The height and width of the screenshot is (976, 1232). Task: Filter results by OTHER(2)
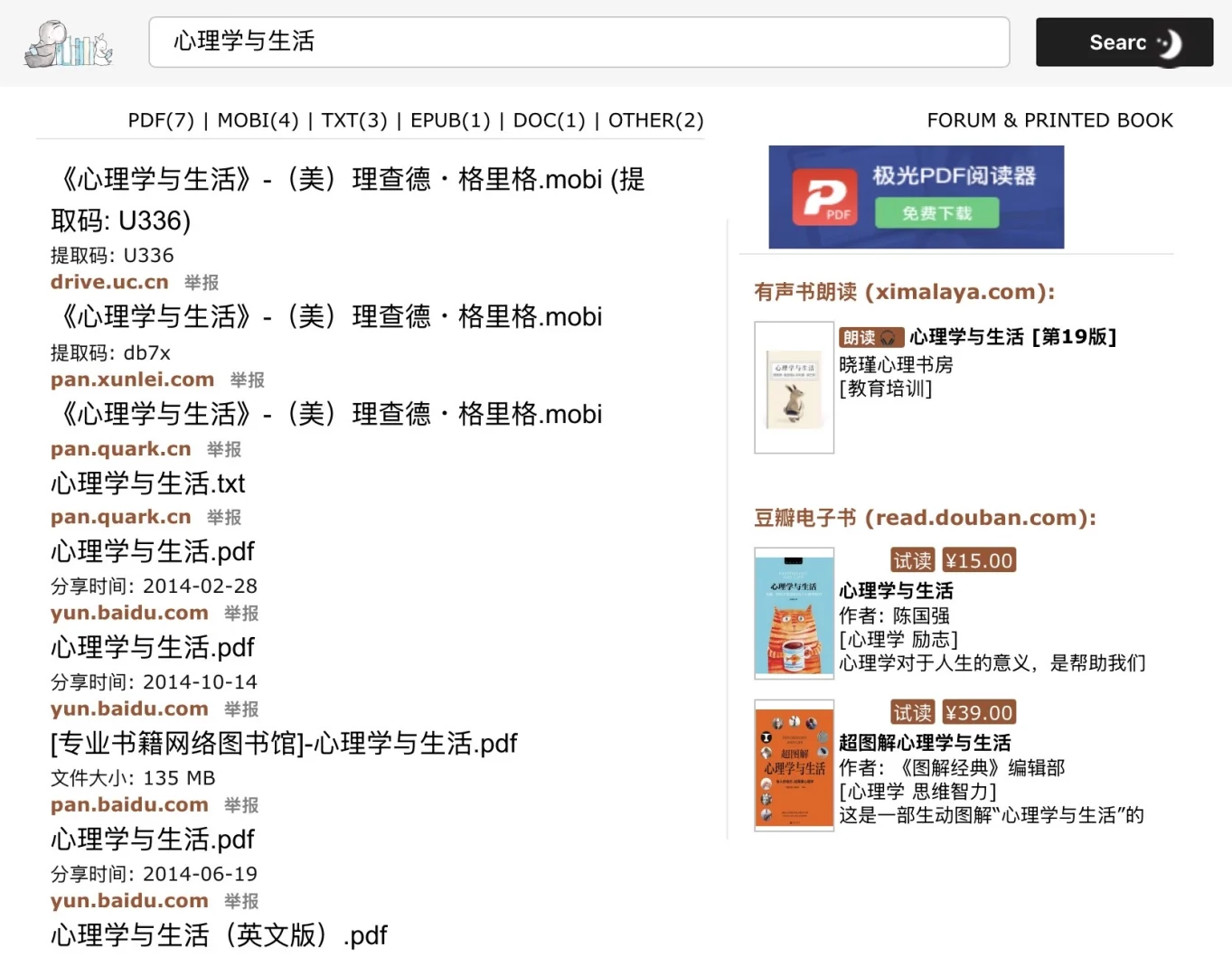[x=655, y=120]
